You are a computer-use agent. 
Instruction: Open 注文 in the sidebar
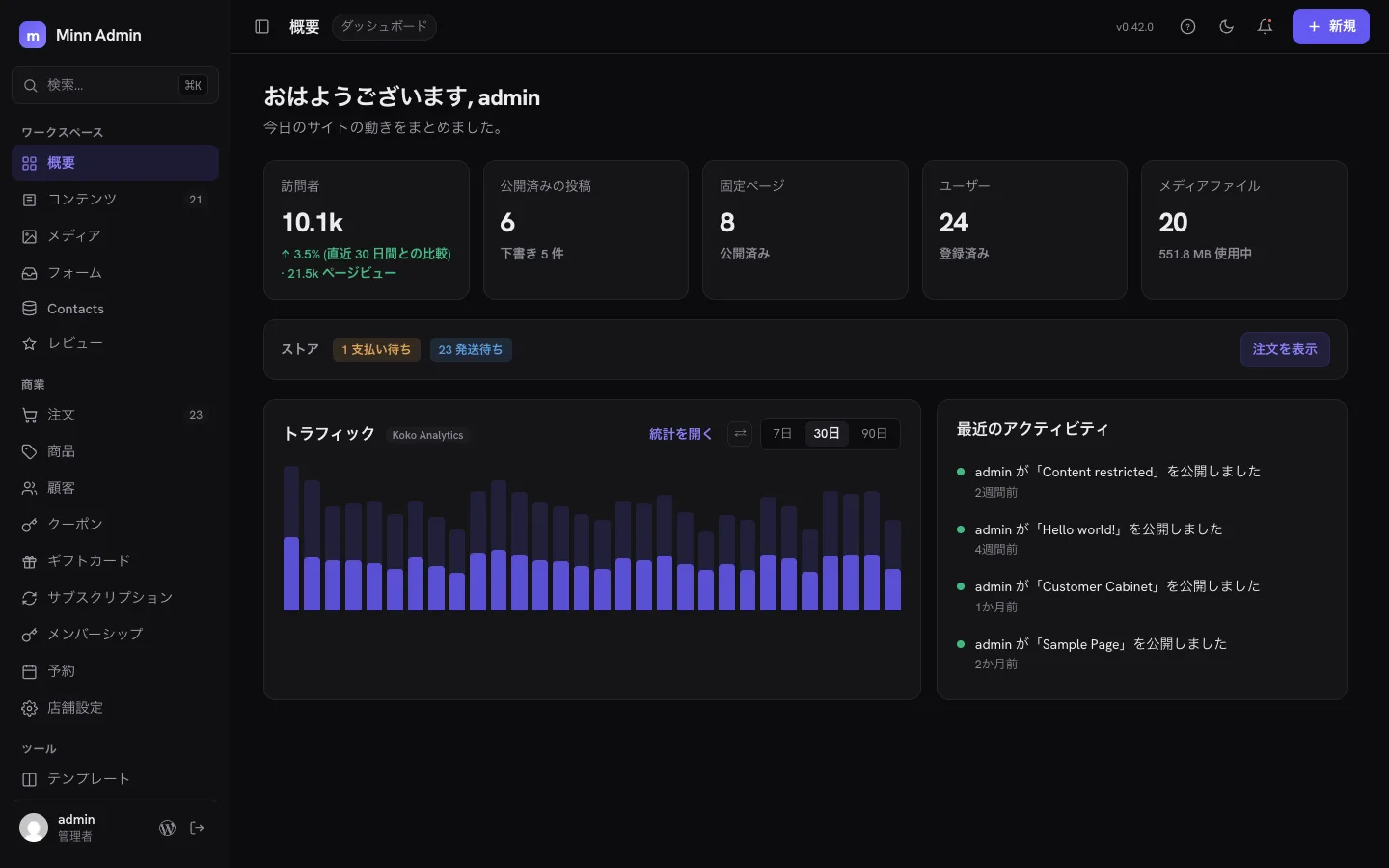tap(115, 415)
